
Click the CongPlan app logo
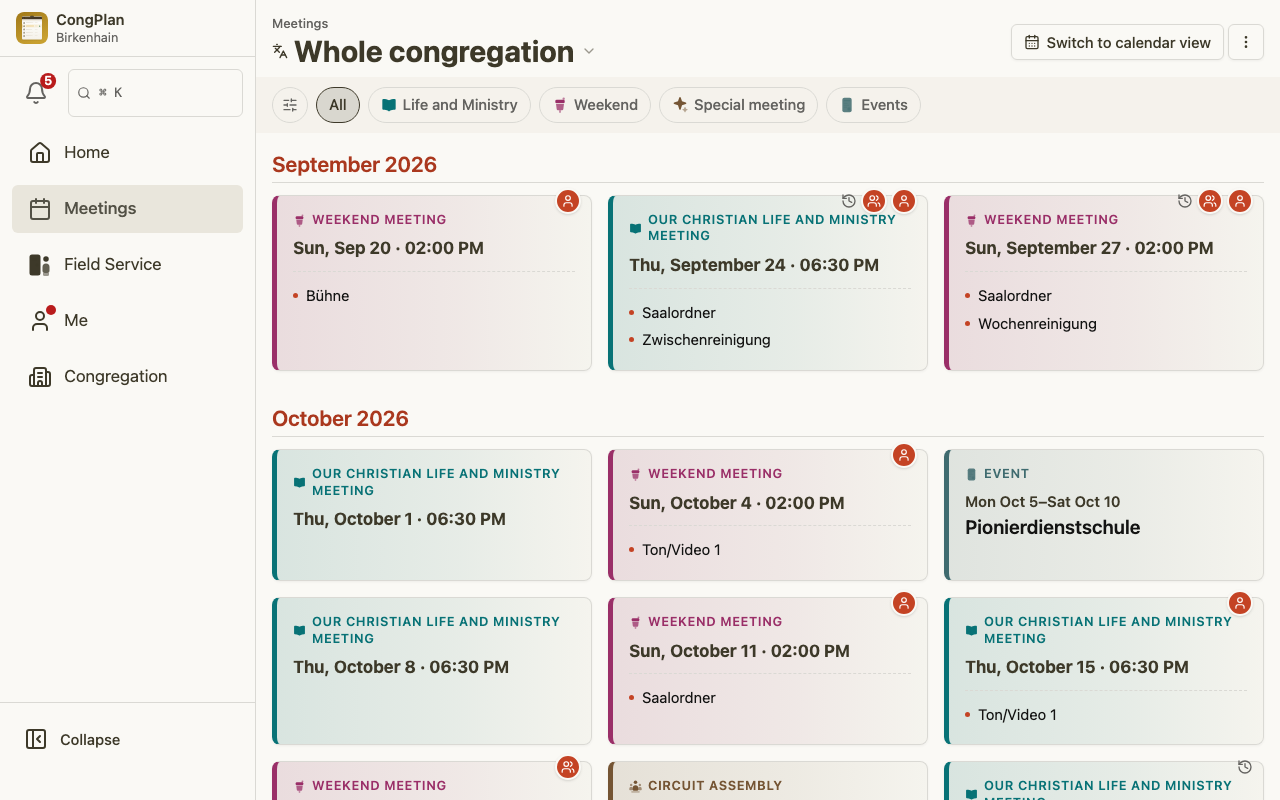coord(32,28)
